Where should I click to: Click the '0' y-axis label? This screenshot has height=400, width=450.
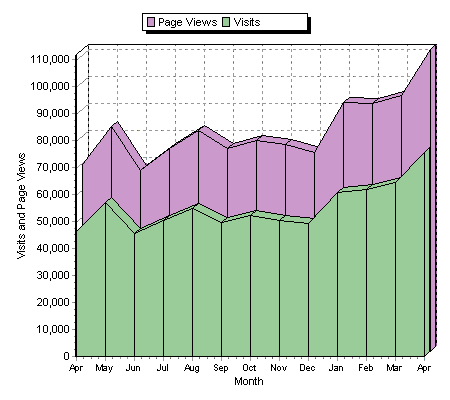pyautogui.click(x=66, y=356)
